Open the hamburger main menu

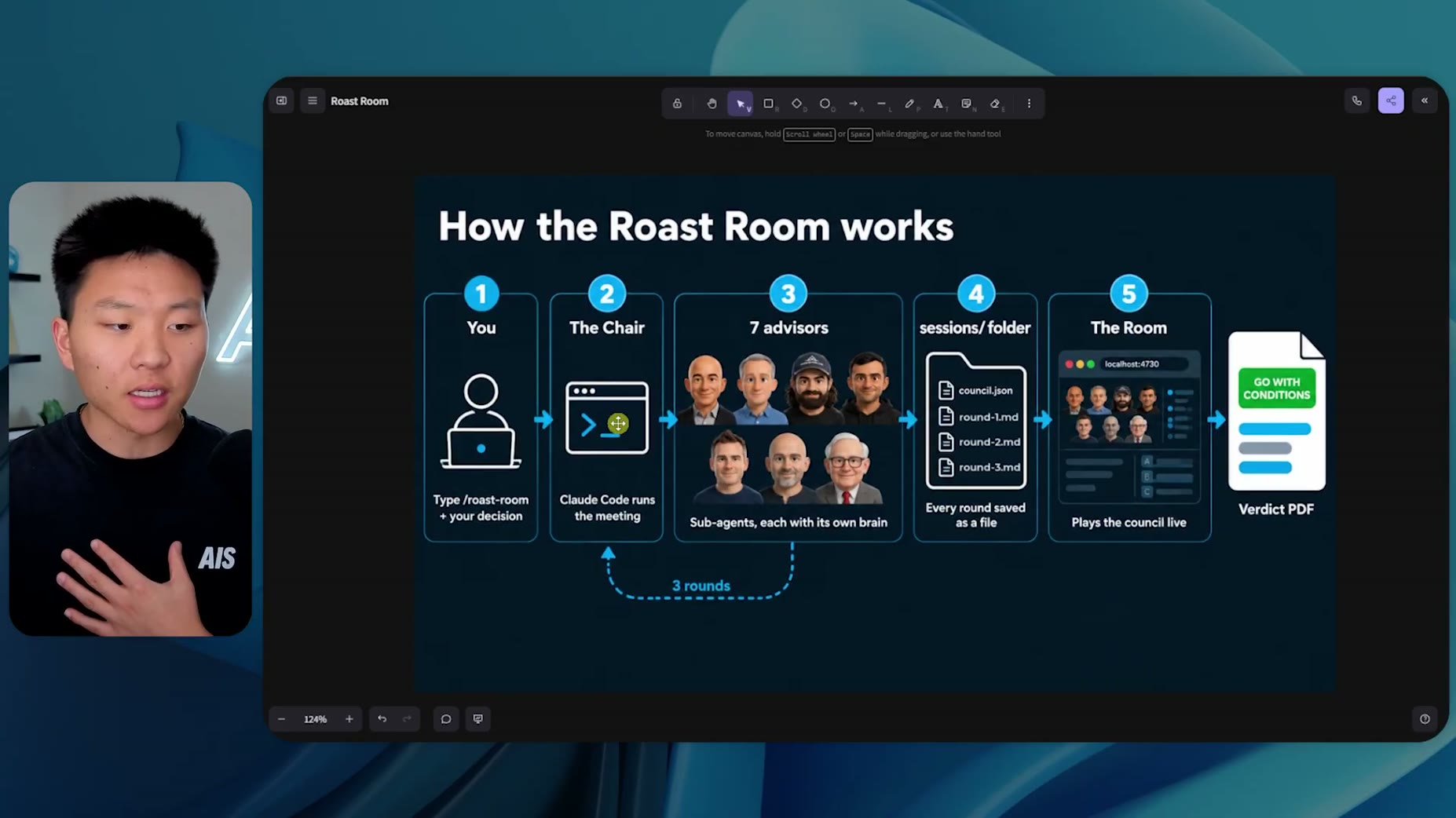tap(313, 100)
